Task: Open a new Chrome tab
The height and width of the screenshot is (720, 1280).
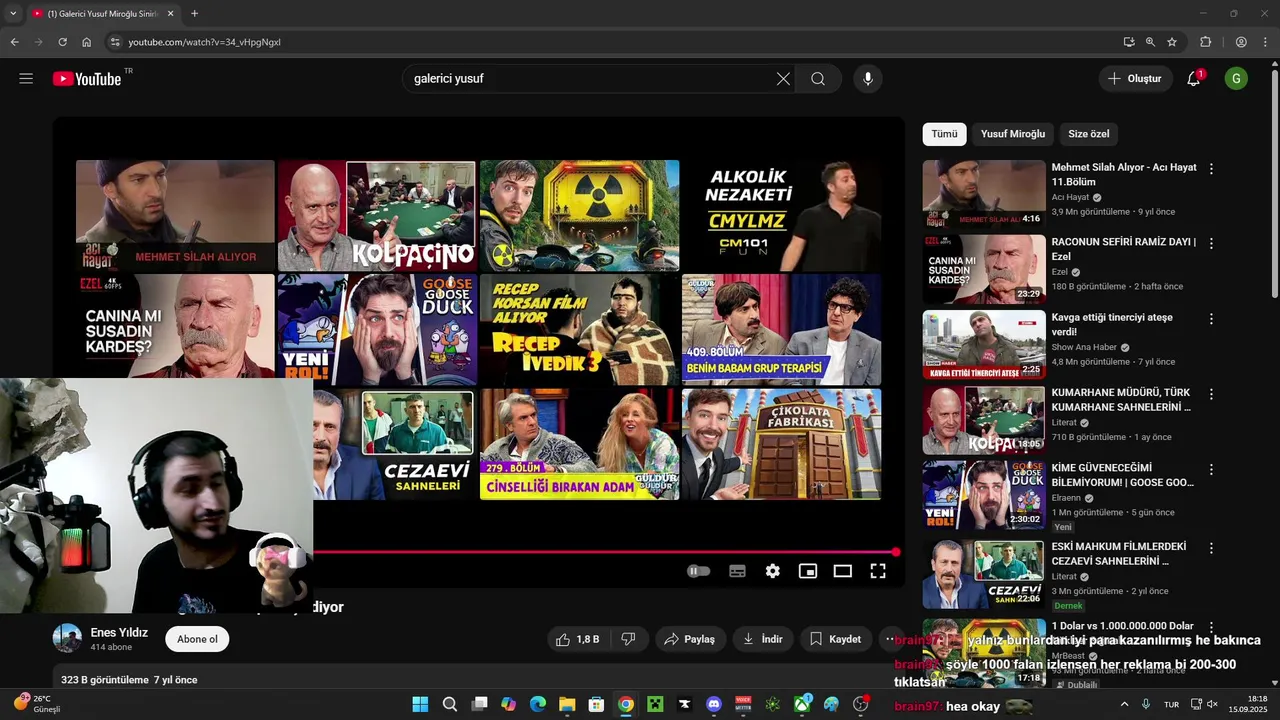Action: click(x=194, y=13)
